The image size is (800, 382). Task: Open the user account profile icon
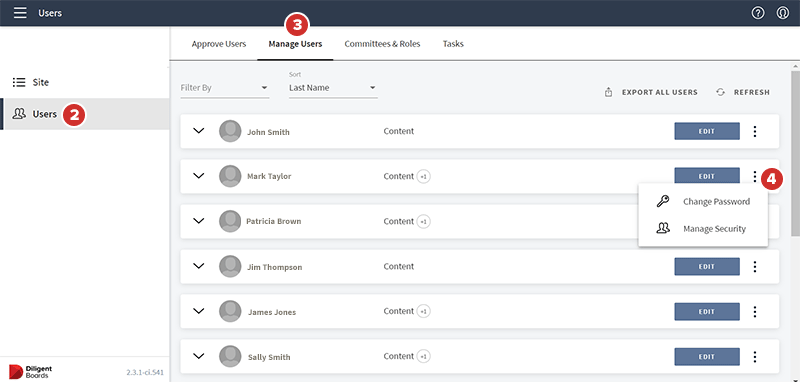tap(783, 13)
